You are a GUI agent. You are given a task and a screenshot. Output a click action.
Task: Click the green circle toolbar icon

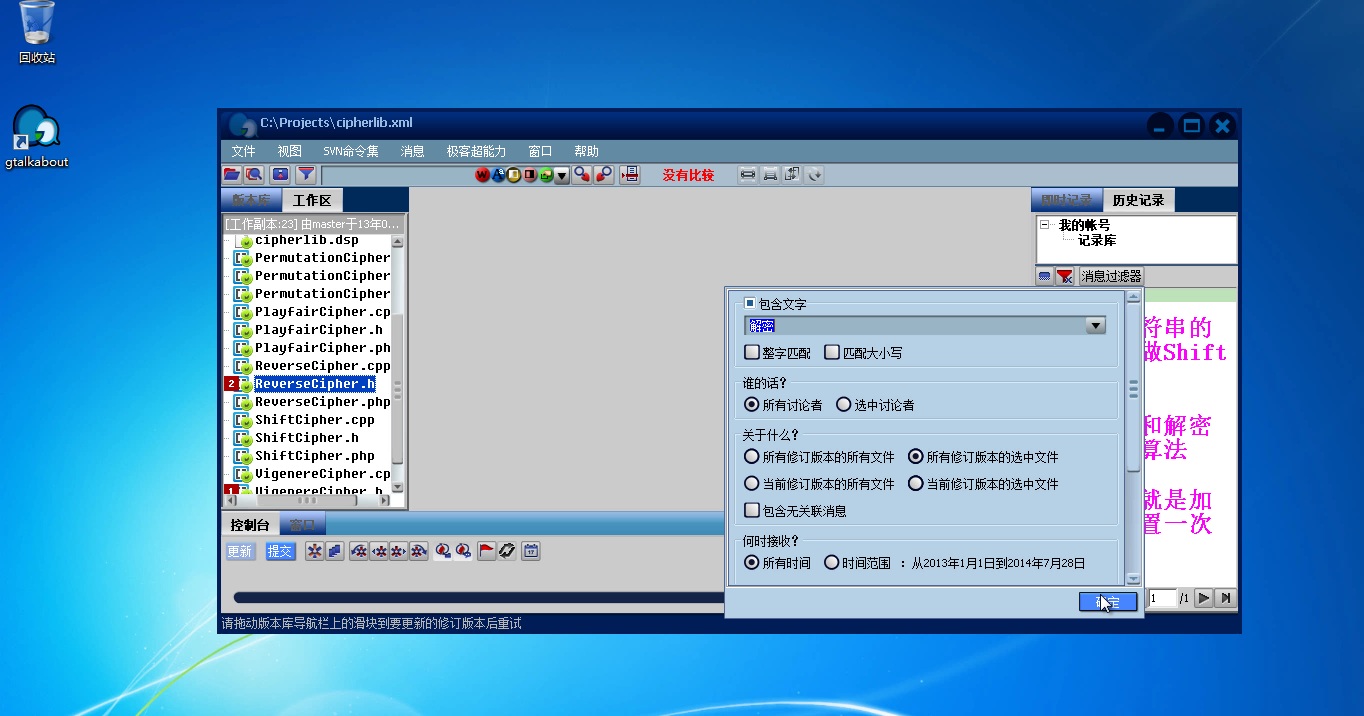click(547, 175)
